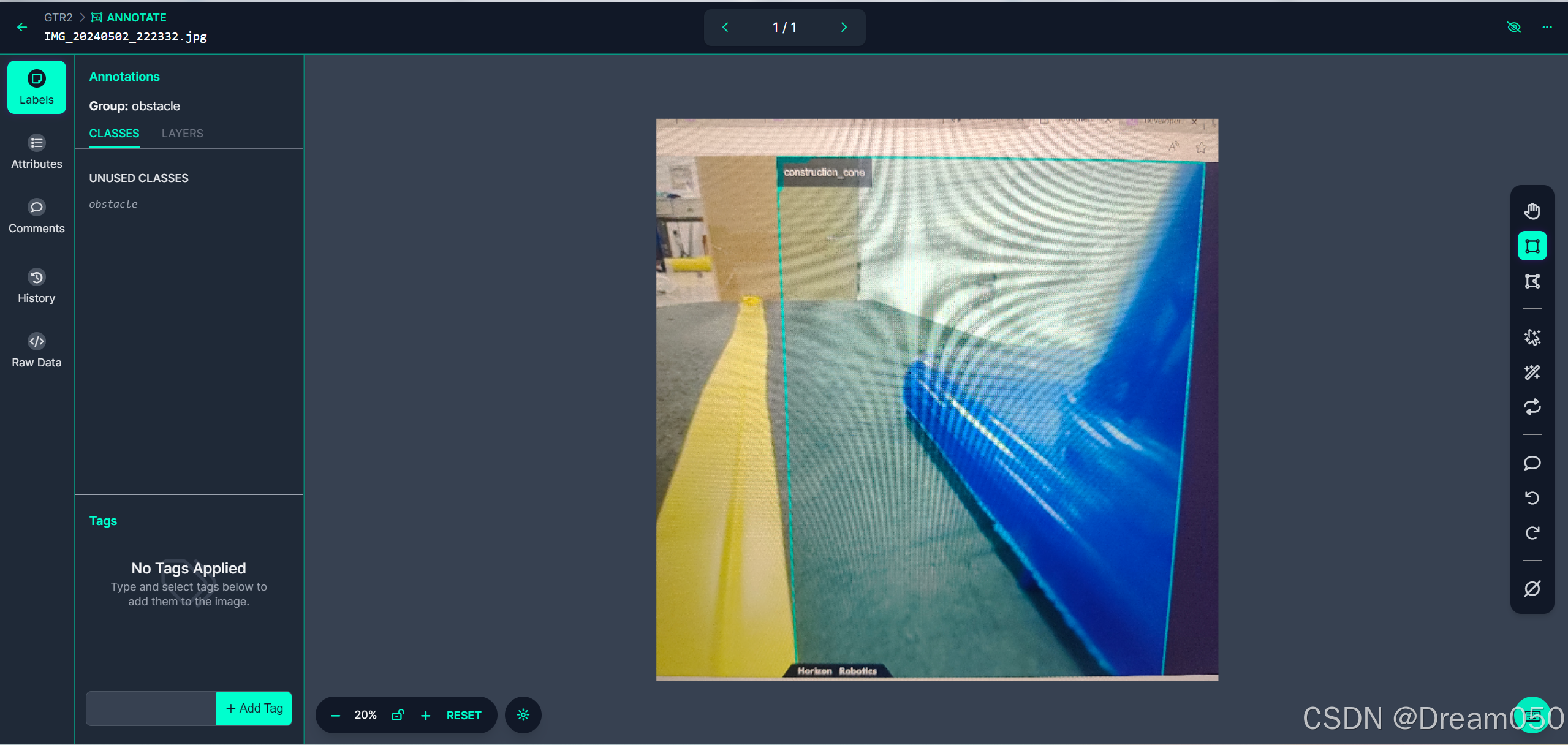Switch to the LAYERS tab
Image resolution: width=1568 pixels, height=745 pixels.
pyautogui.click(x=182, y=134)
